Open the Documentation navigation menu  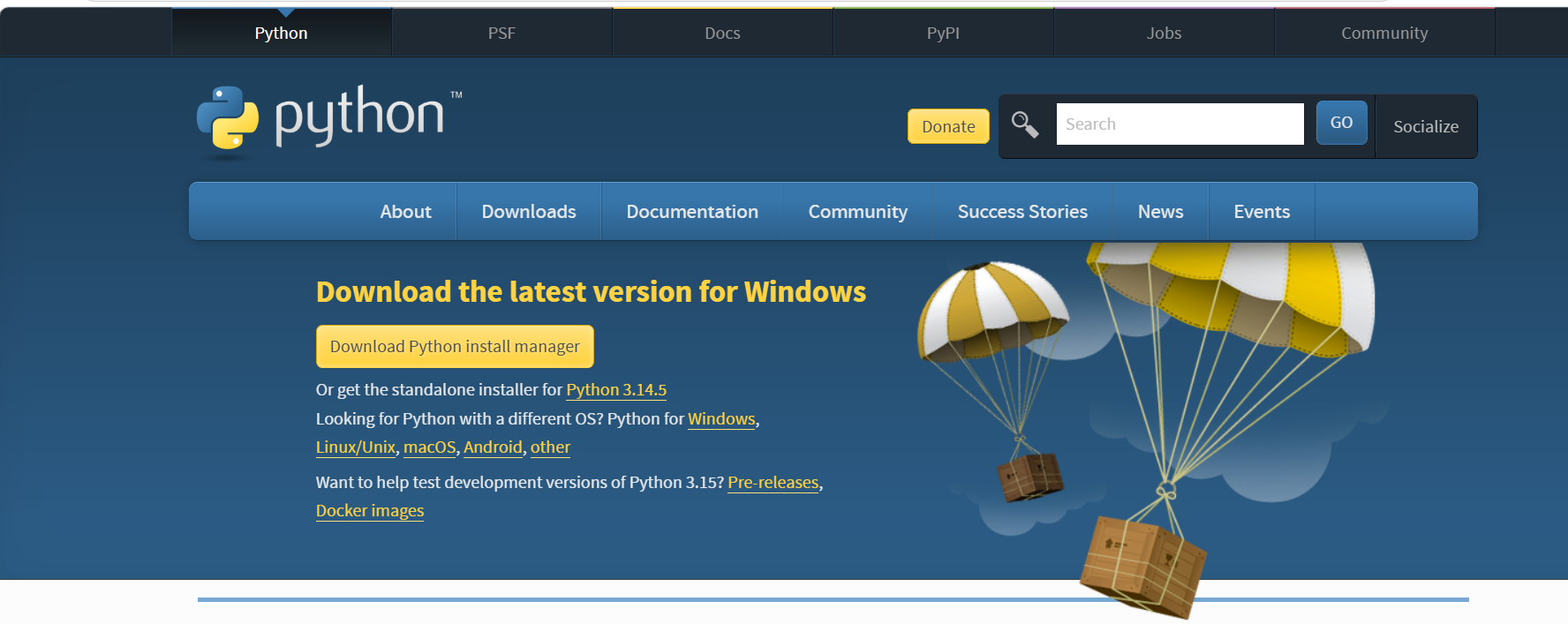point(692,212)
